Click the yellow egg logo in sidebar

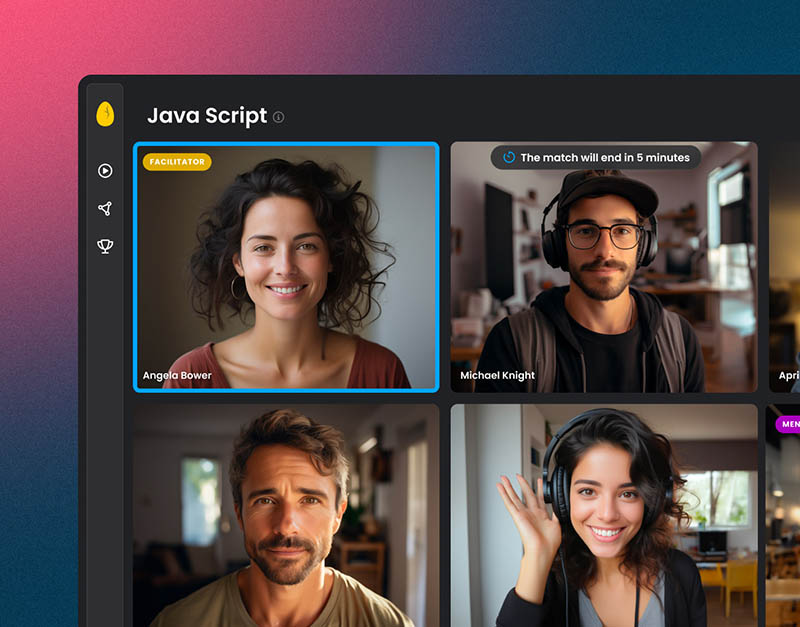(x=105, y=114)
